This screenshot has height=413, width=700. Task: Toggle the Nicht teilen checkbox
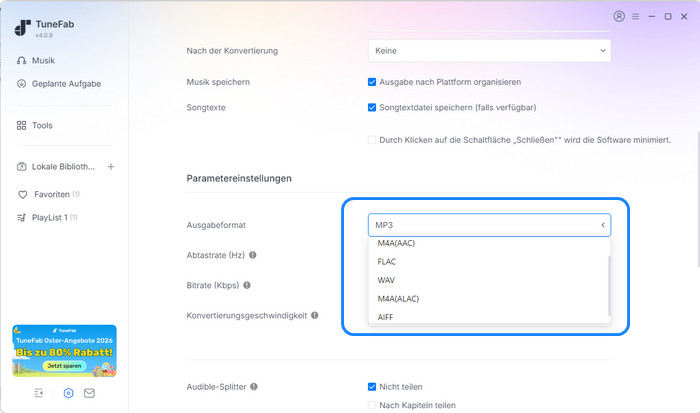[x=372, y=387]
